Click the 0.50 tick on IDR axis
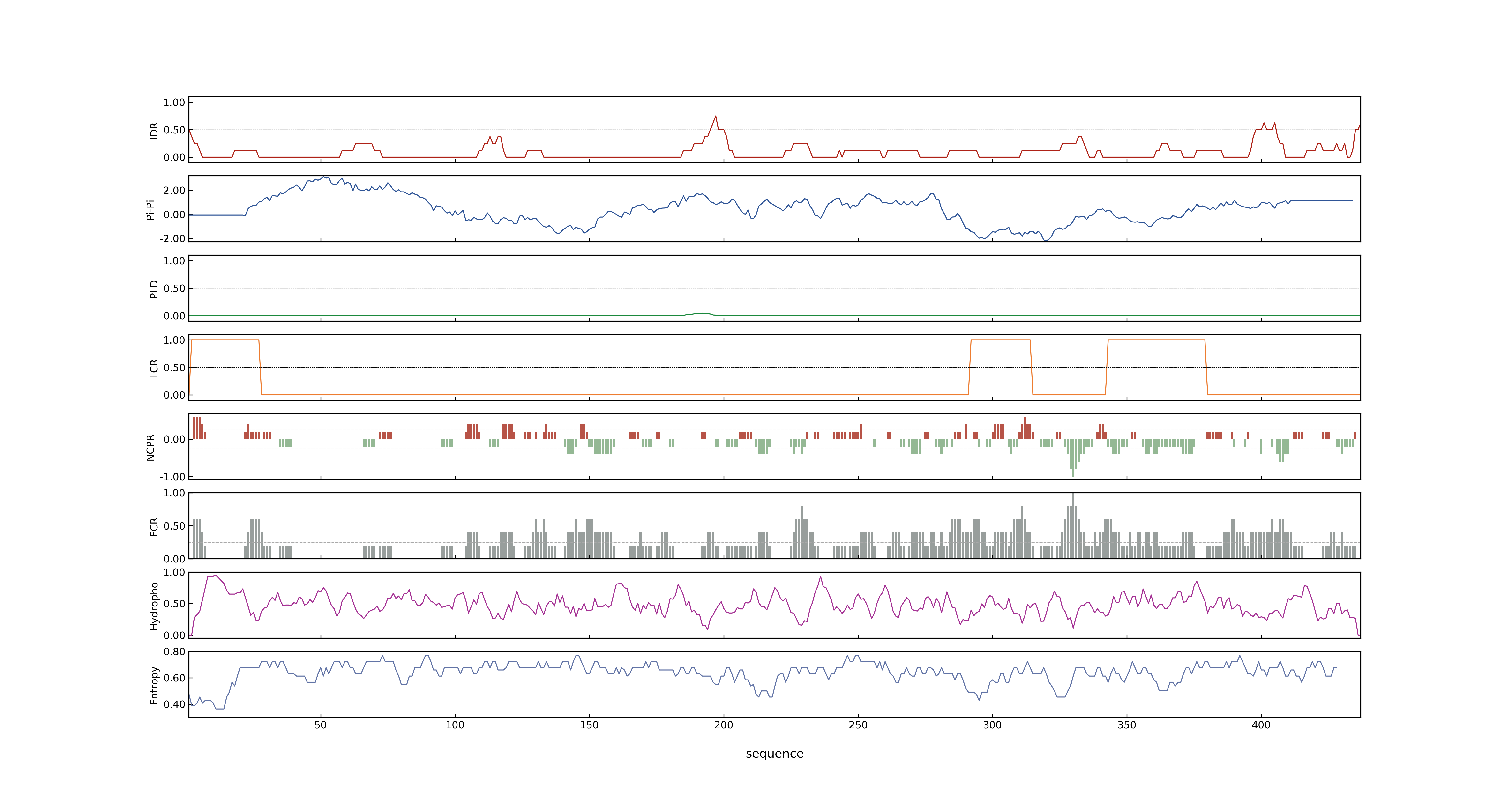This screenshot has height=806, width=1512. 174,130
